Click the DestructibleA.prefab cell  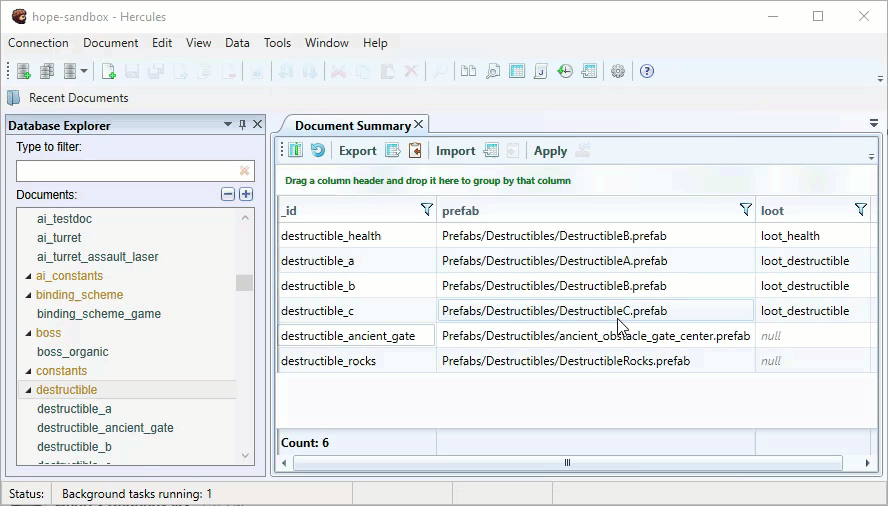click(596, 261)
